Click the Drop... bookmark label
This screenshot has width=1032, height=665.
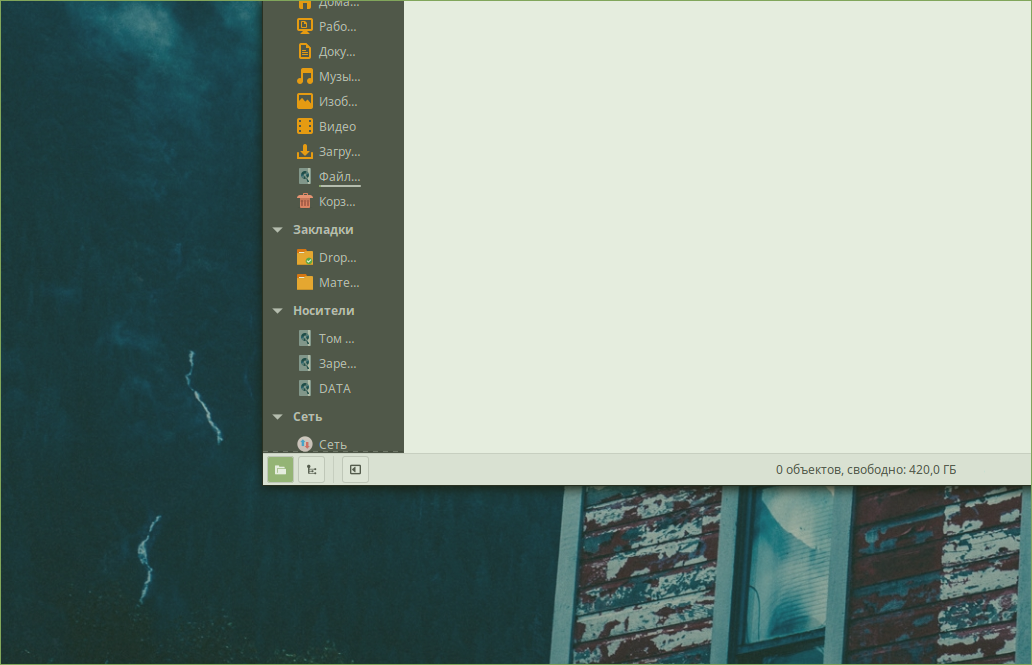click(x=338, y=257)
